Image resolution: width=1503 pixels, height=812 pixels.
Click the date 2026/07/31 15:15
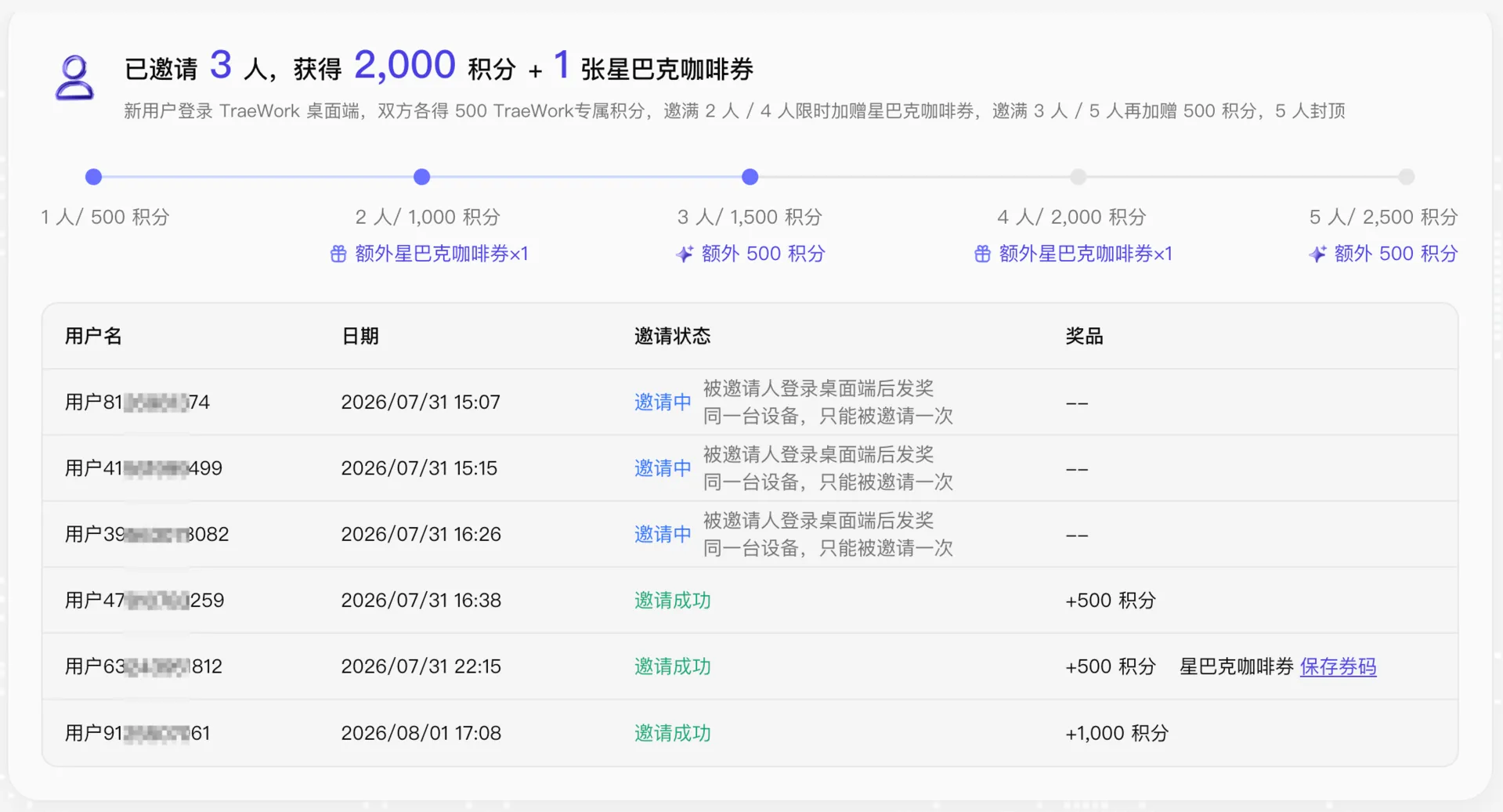tap(419, 468)
